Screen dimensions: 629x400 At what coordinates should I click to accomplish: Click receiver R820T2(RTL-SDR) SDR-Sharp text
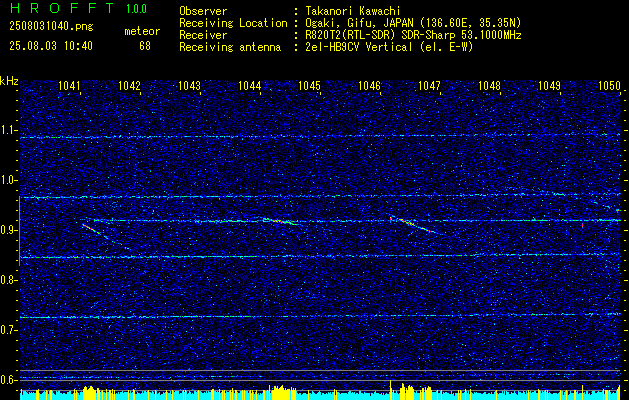pos(414,35)
